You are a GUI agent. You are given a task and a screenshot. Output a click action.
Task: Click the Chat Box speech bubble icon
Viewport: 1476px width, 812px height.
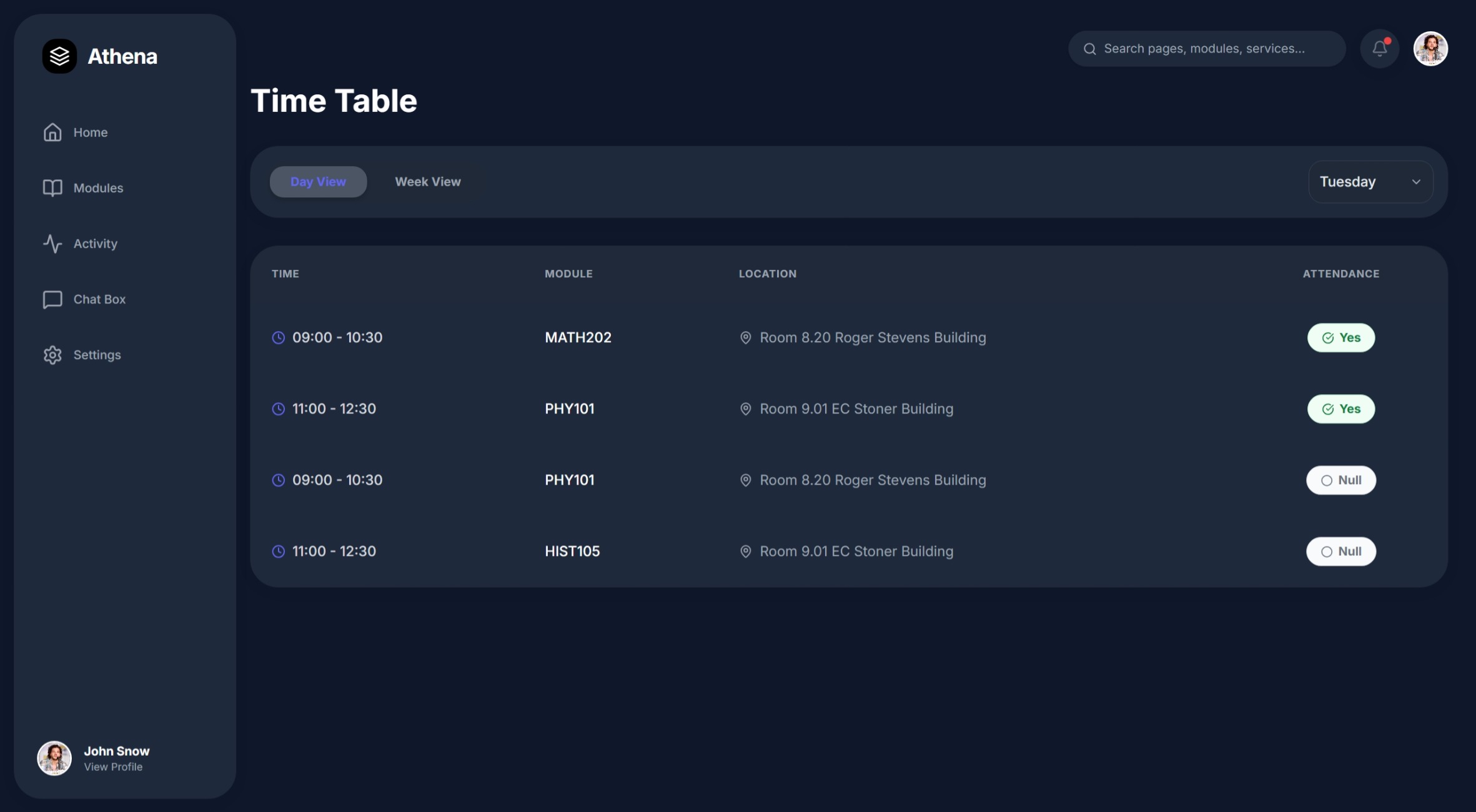click(52, 299)
